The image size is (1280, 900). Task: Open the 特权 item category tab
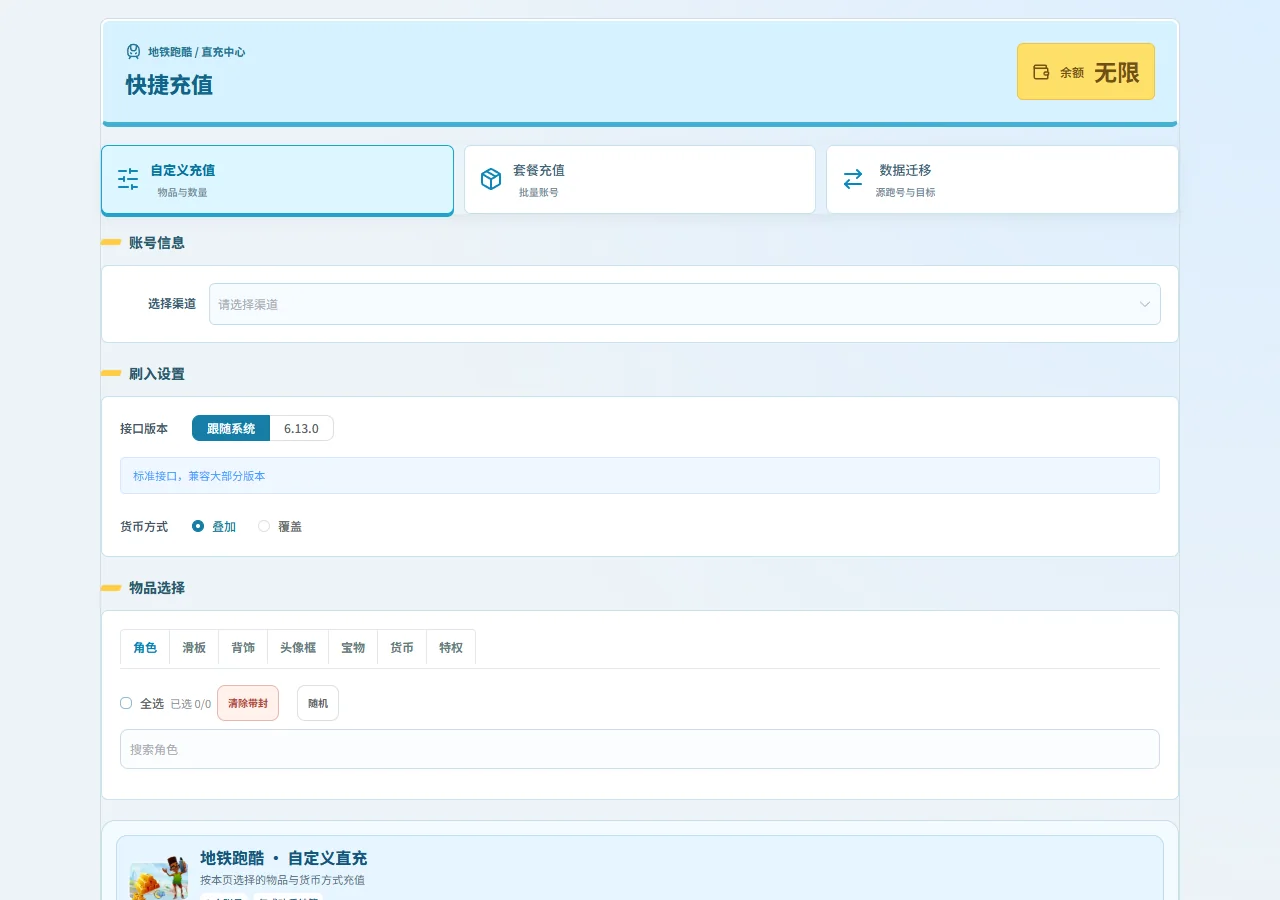(x=451, y=648)
